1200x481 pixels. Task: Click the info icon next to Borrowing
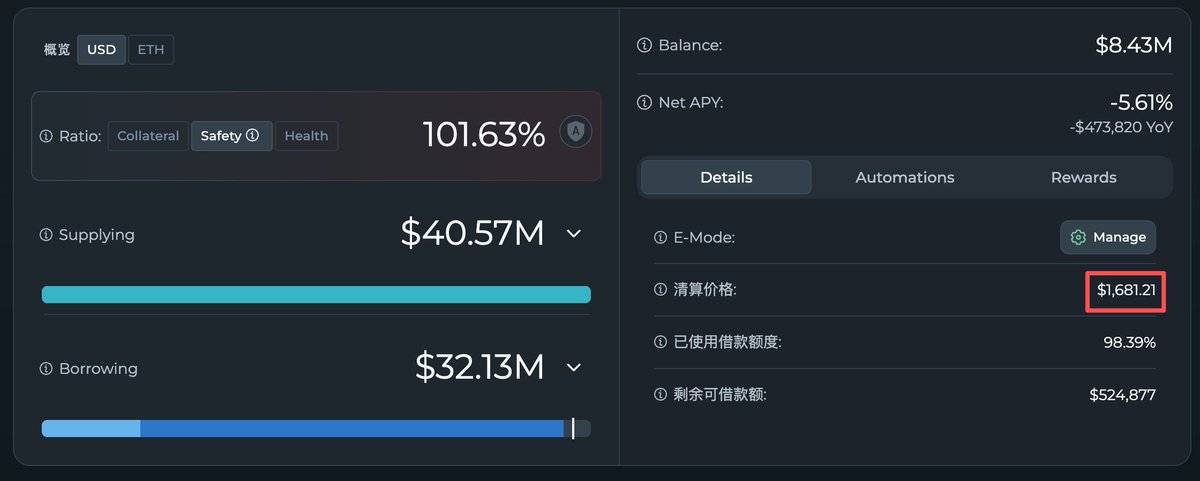click(46, 369)
